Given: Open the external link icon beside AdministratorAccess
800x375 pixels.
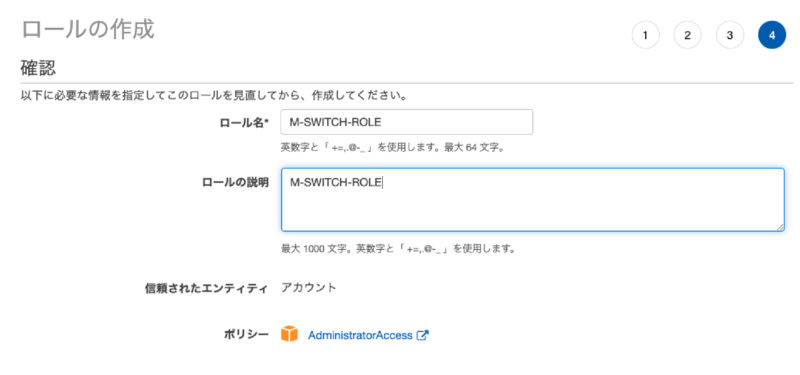Looking at the screenshot, I should pos(422,335).
